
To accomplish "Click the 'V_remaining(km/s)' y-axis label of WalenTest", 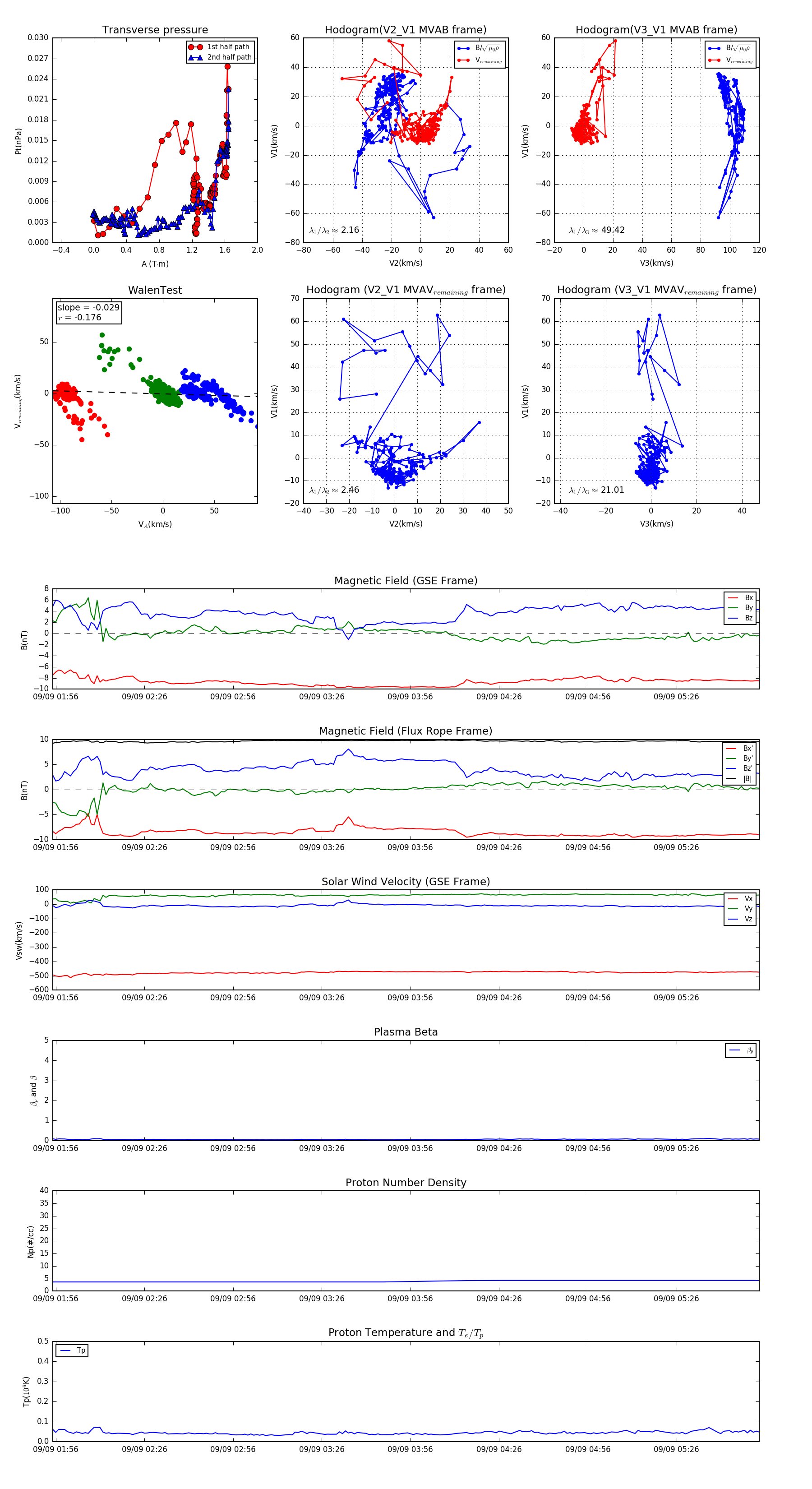I will point(18,401).
